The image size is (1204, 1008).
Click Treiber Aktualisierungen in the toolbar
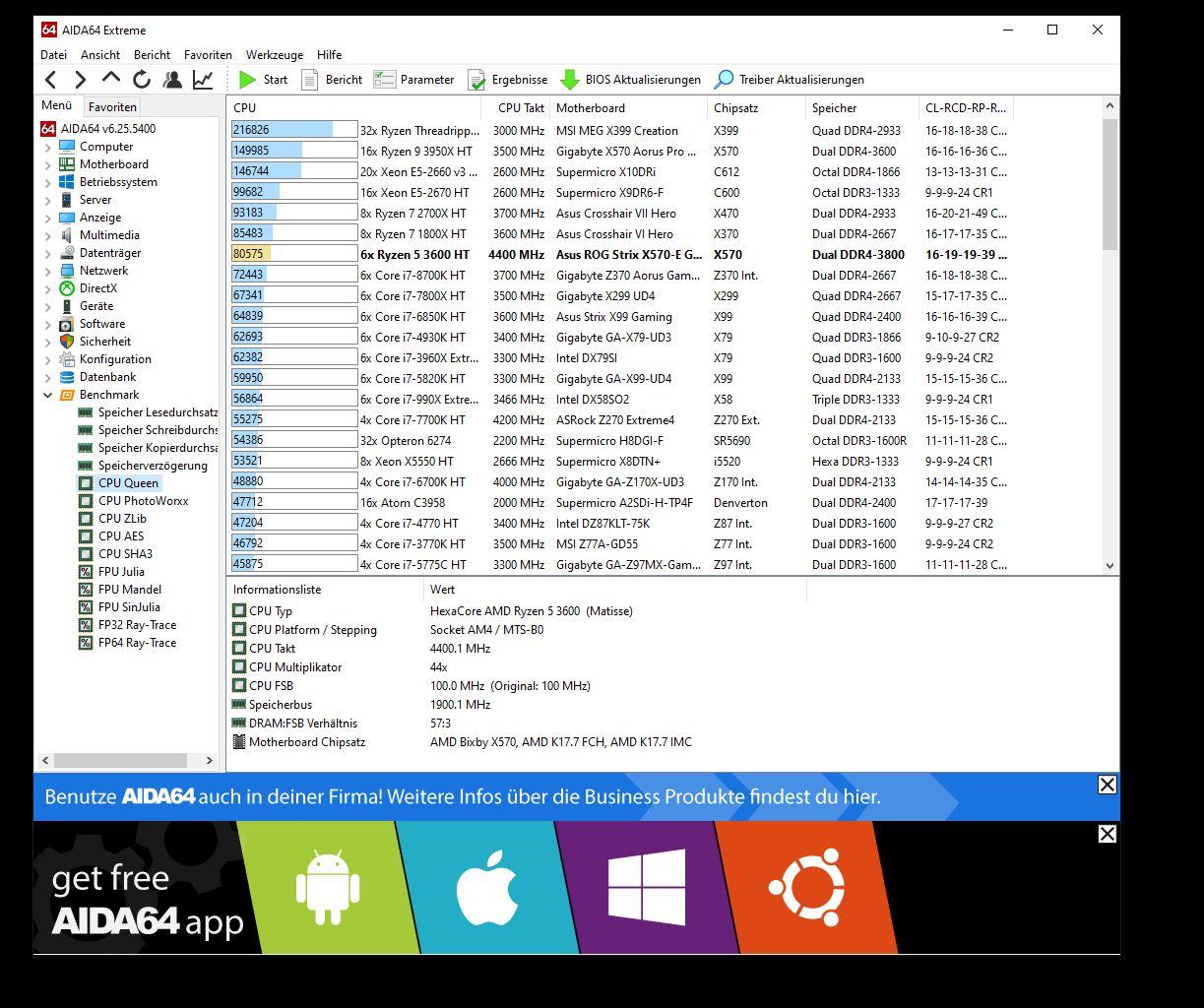(790, 80)
